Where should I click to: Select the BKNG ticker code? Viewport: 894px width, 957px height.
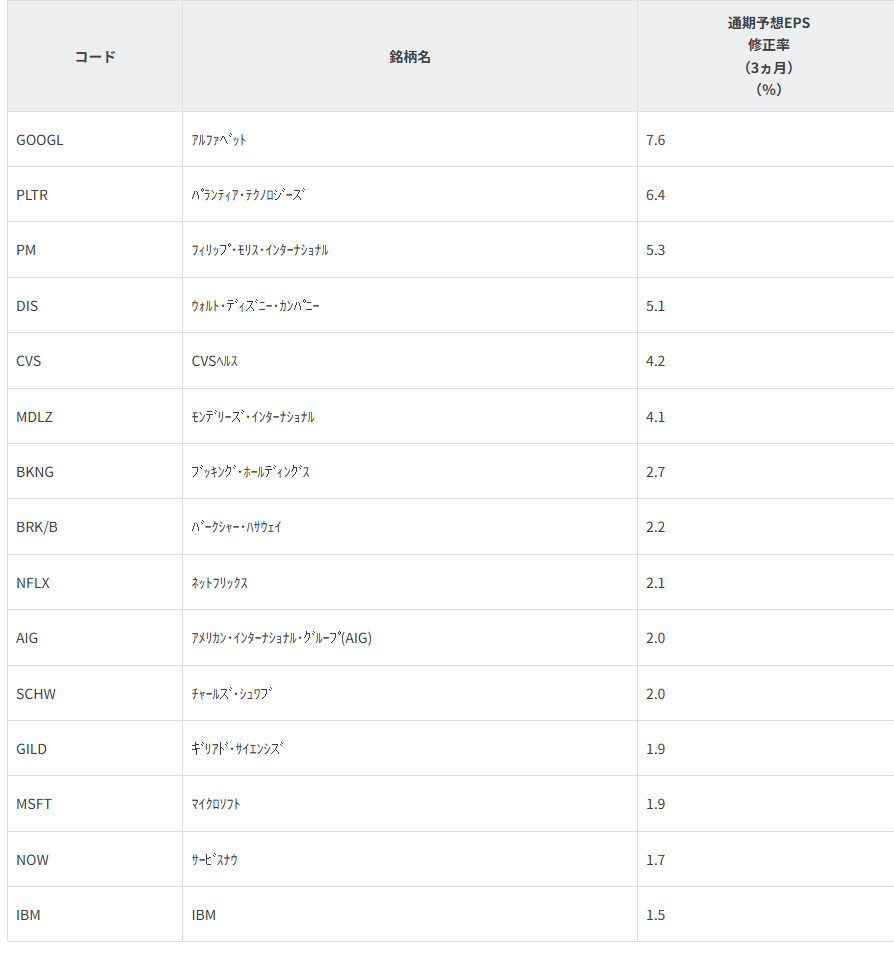click(x=35, y=472)
